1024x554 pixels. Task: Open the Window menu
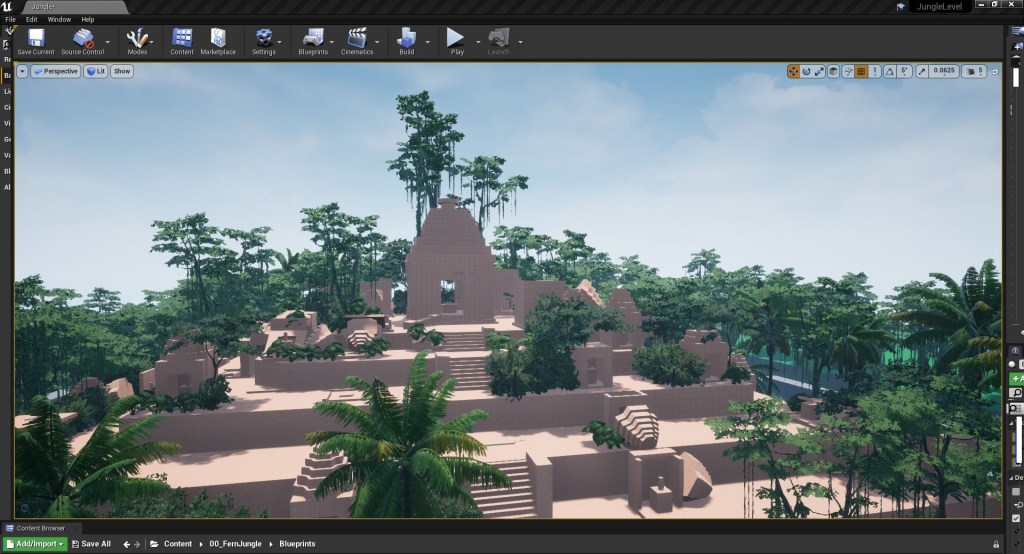tap(59, 19)
